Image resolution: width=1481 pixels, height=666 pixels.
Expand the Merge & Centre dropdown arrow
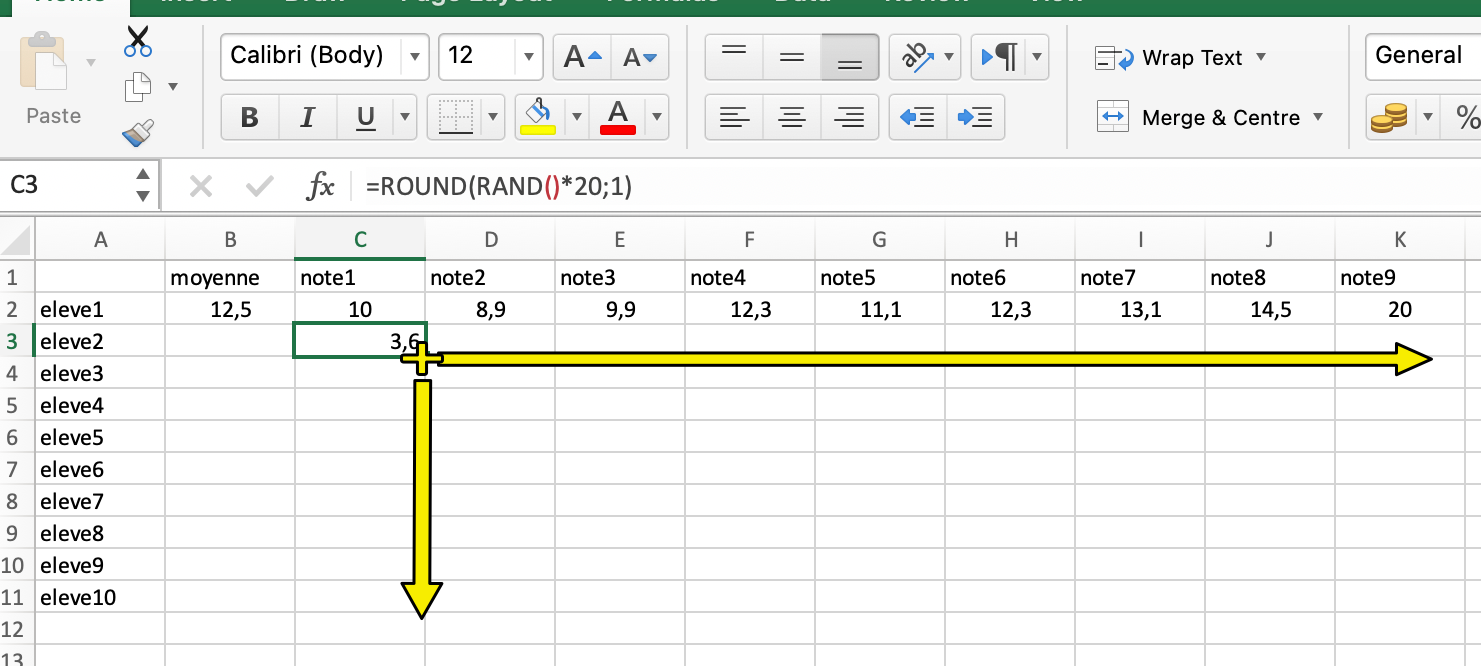pyautogui.click(x=1318, y=117)
